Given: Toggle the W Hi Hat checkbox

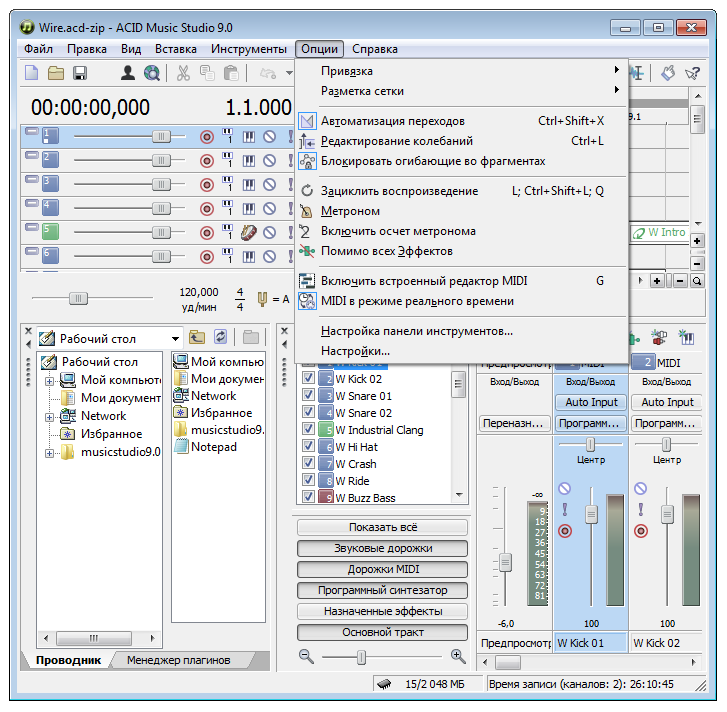Looking at the screenshot, I should pyautogui.click(x=308, y=446).
